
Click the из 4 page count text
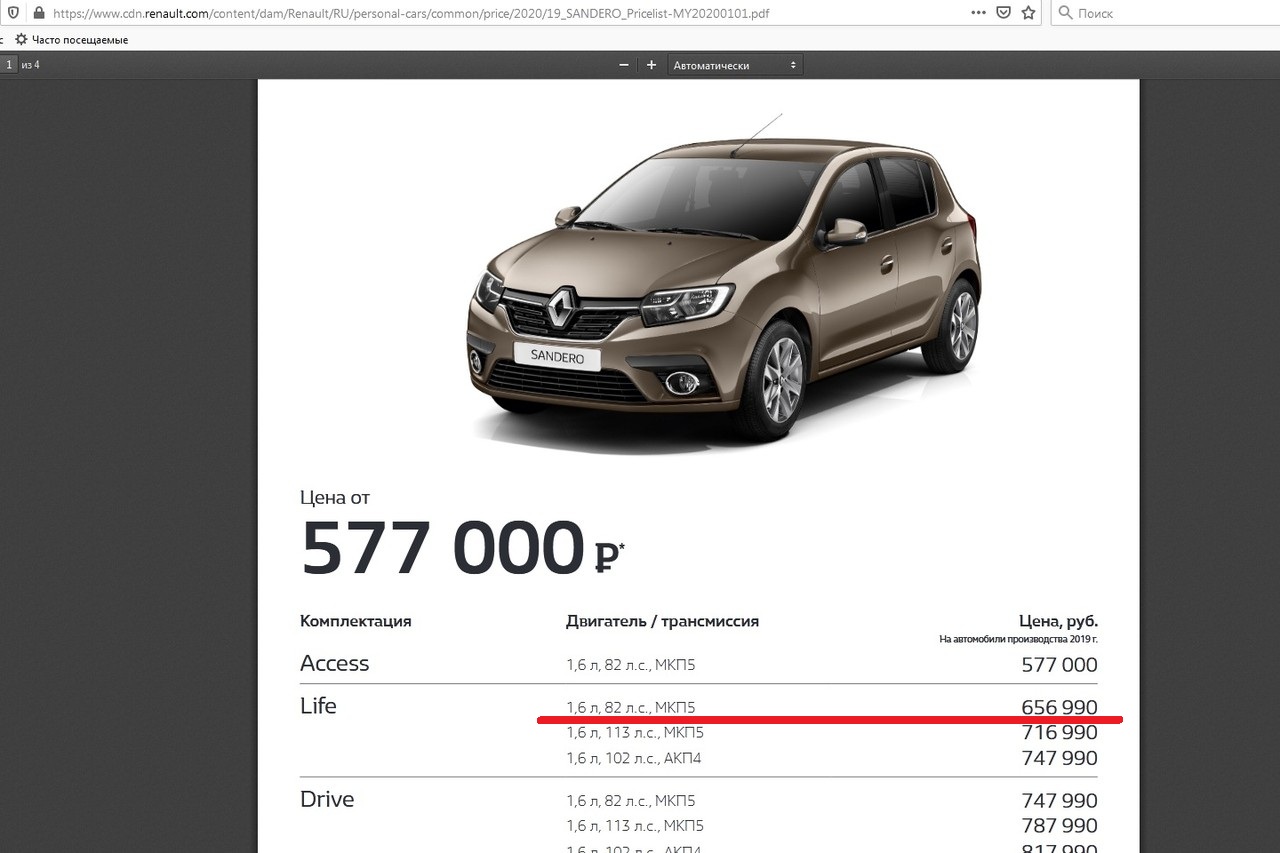tap(31, 65)
